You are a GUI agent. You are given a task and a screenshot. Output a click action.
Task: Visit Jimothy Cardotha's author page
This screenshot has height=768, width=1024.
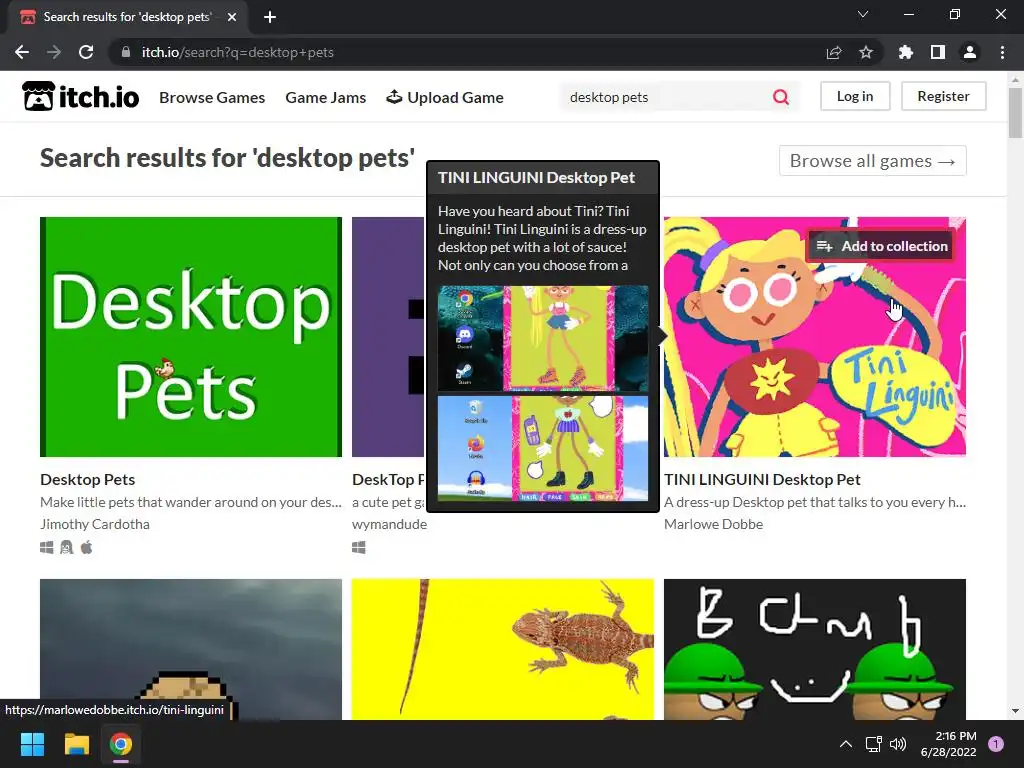coord(95,524)
